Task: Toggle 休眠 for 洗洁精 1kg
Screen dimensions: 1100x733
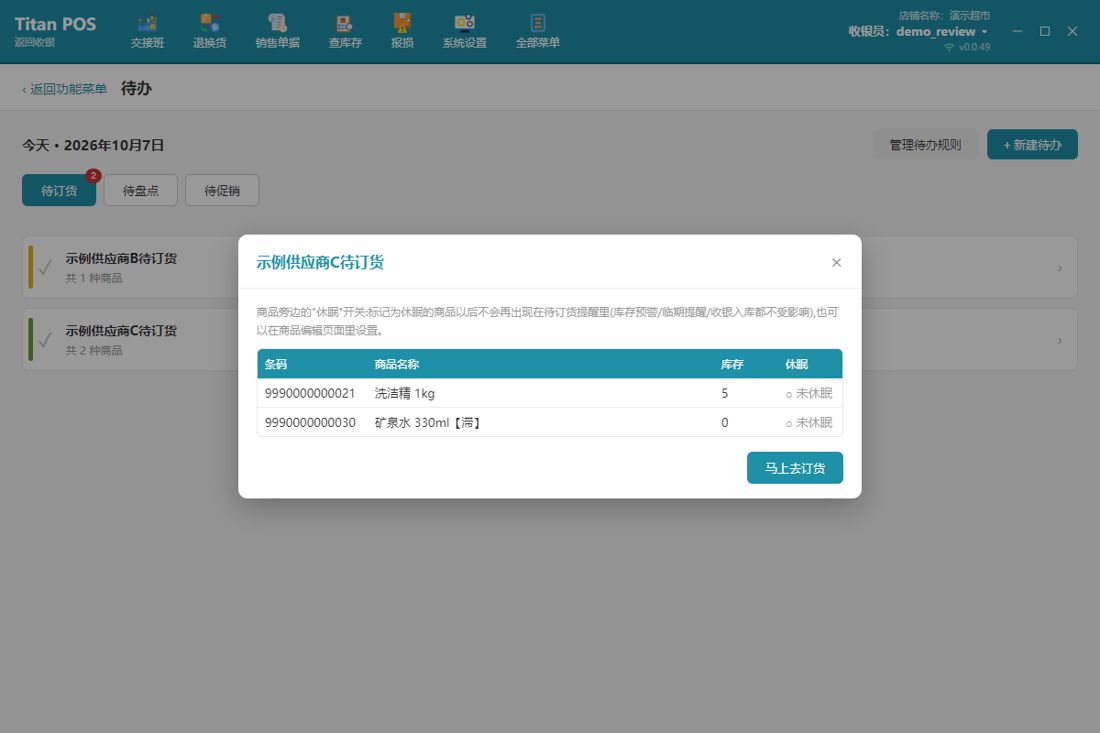Action: 809,394
